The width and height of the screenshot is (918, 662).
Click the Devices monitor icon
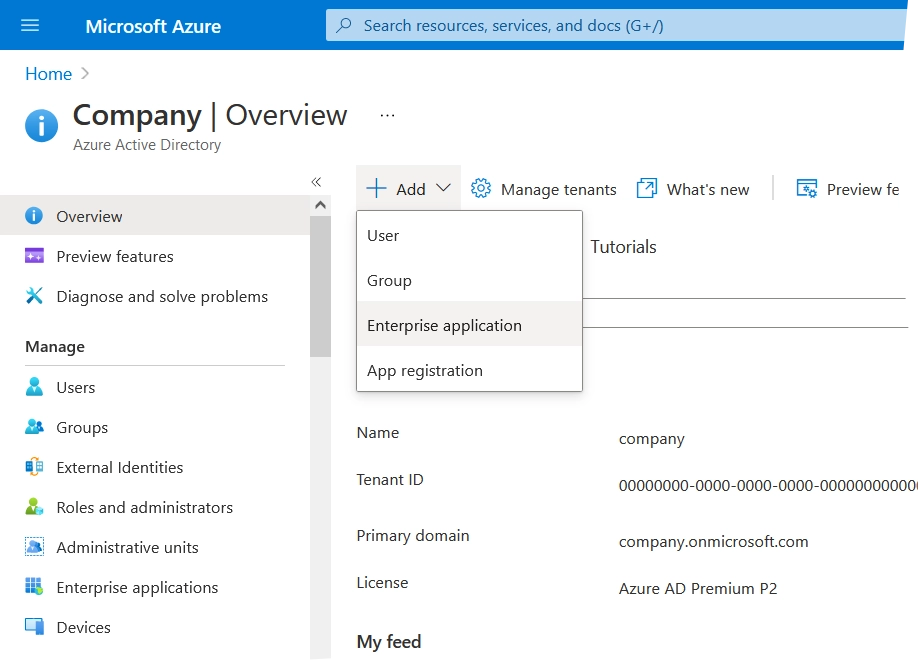pyautogui.click(x=34, y=626)
